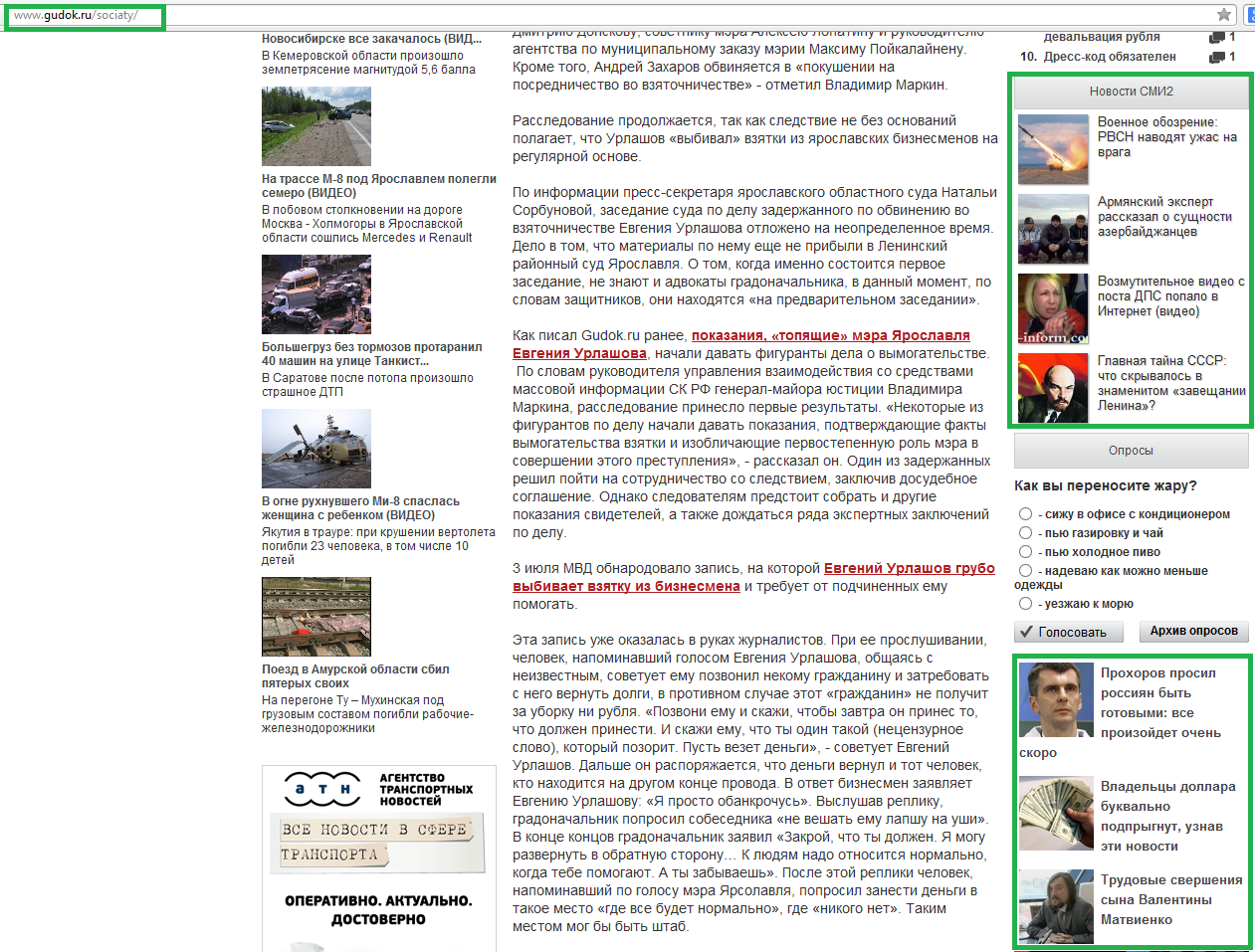The height and width of the screenshot is (952, 1255).
Task: Click comment icon next to "девальвация рубля"
Action: pyautogui.click(x=1216, y=38)
